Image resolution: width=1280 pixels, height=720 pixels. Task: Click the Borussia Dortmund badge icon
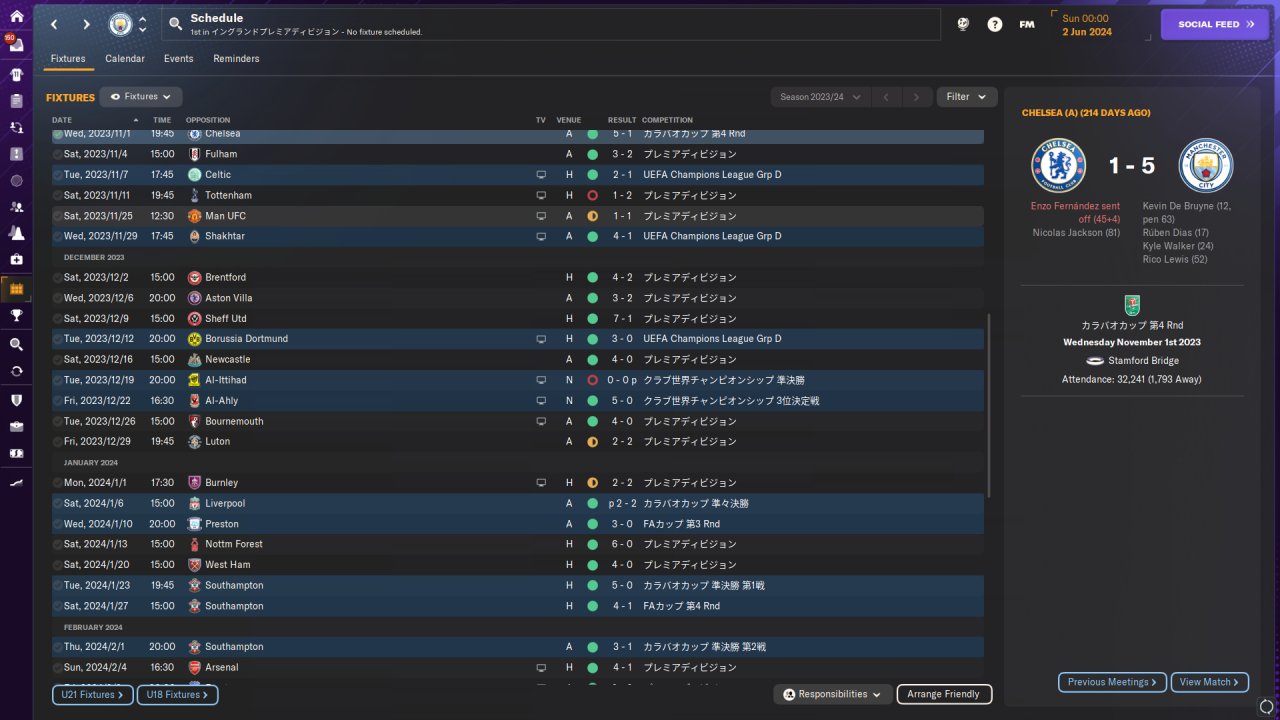pyautogui.click(x=195, y=339)
